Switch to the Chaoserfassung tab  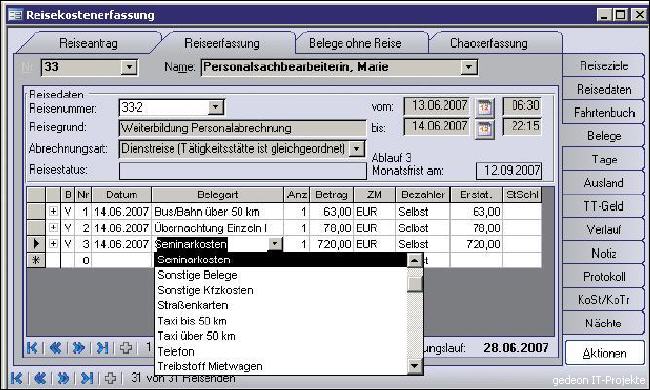click(x=489, y=43)
